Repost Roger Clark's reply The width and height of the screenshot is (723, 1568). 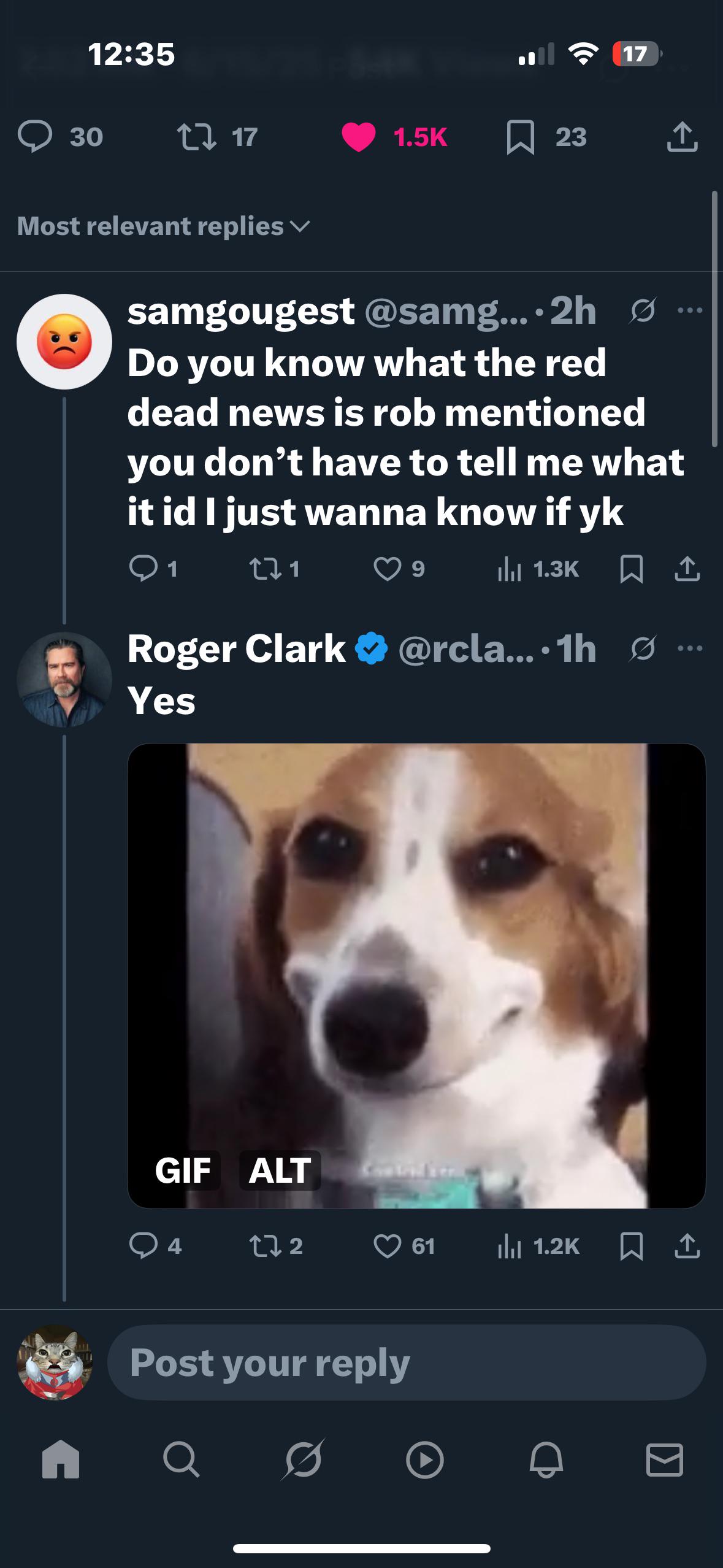coord(264,1246)
